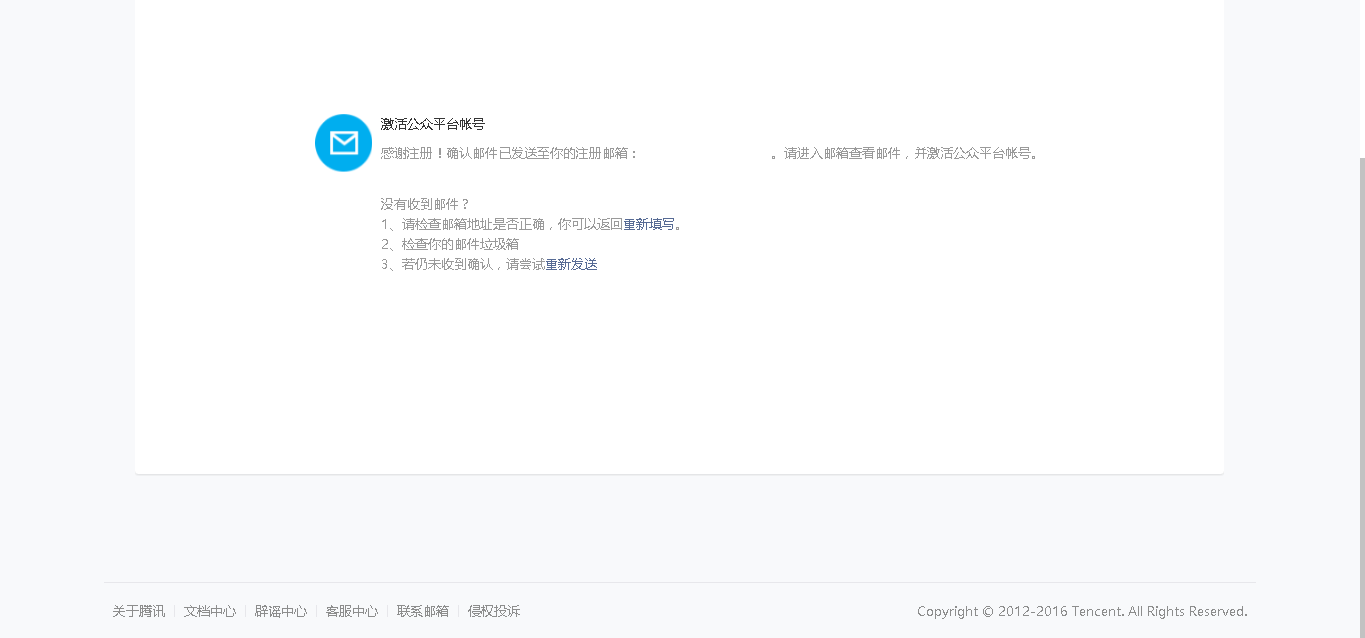Viewport: 1365px width, 638px height.
Task: Open 客服中心 support link
Action: click(351, 611)
